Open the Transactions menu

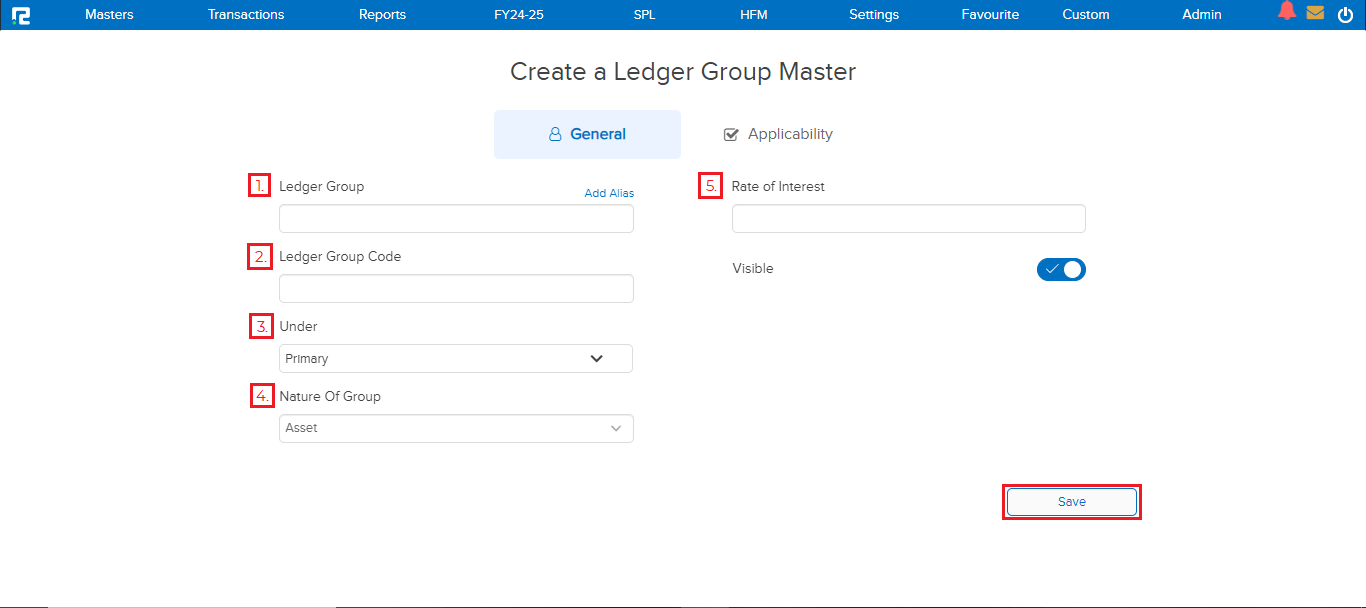(x=246, y=14)
